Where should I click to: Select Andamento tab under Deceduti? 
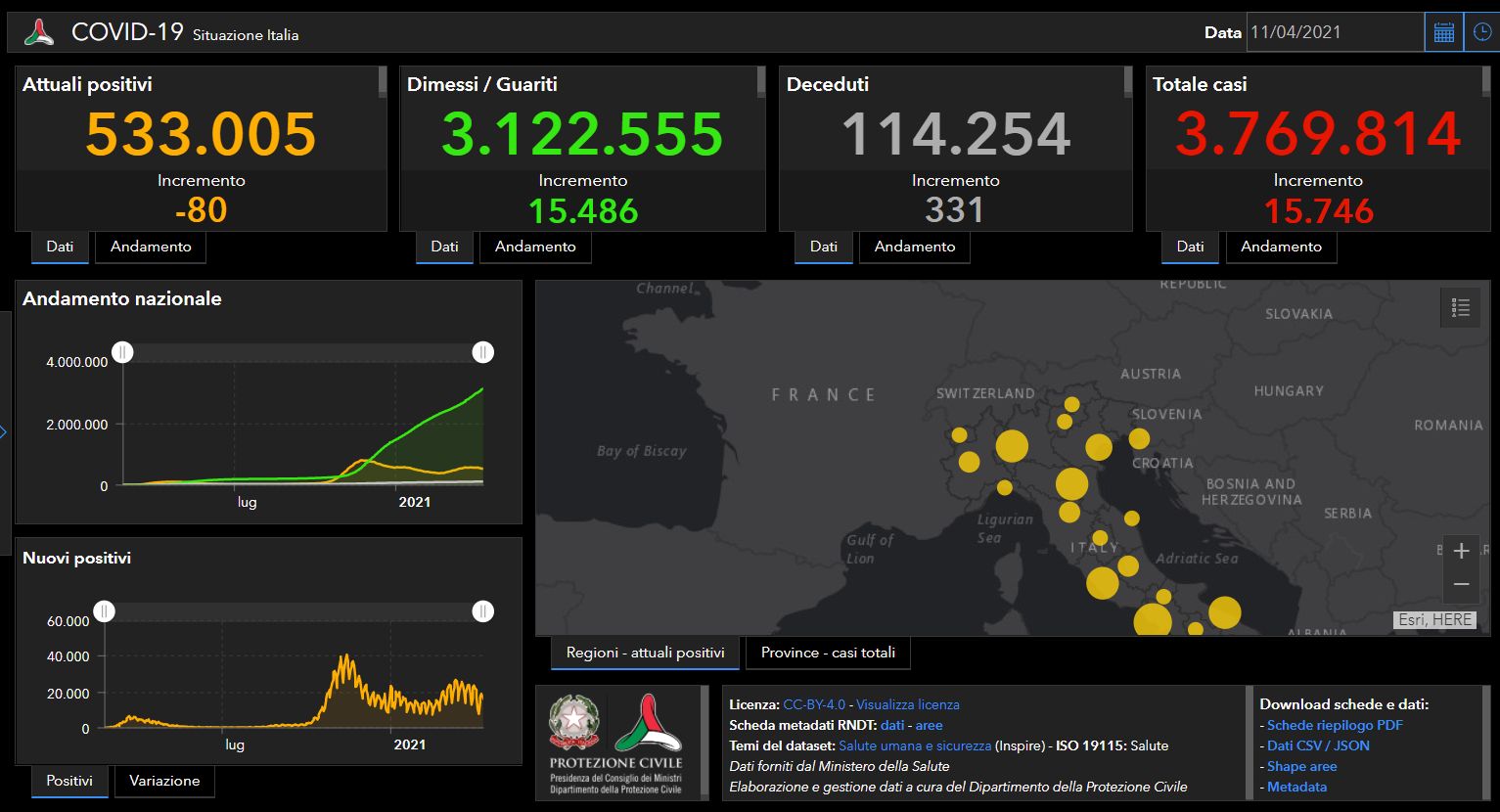point(914,247)
